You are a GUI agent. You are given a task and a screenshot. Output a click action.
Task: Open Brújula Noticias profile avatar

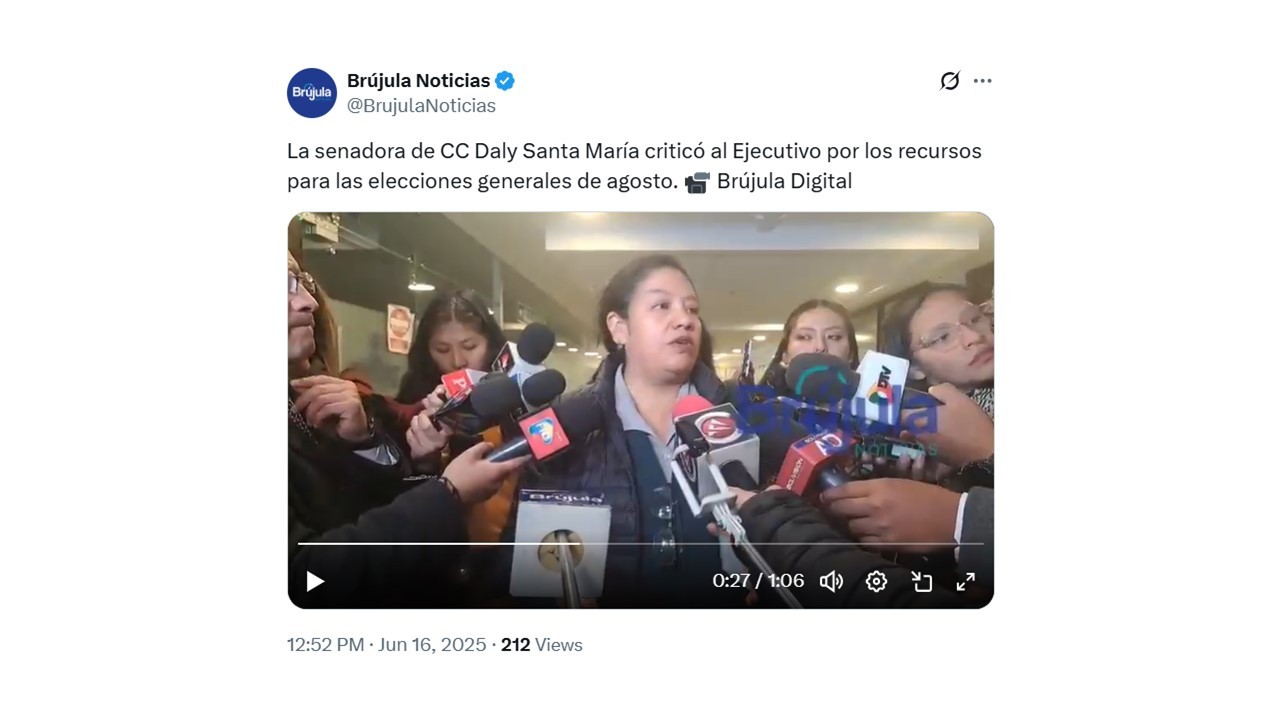(x=312, y=93)
